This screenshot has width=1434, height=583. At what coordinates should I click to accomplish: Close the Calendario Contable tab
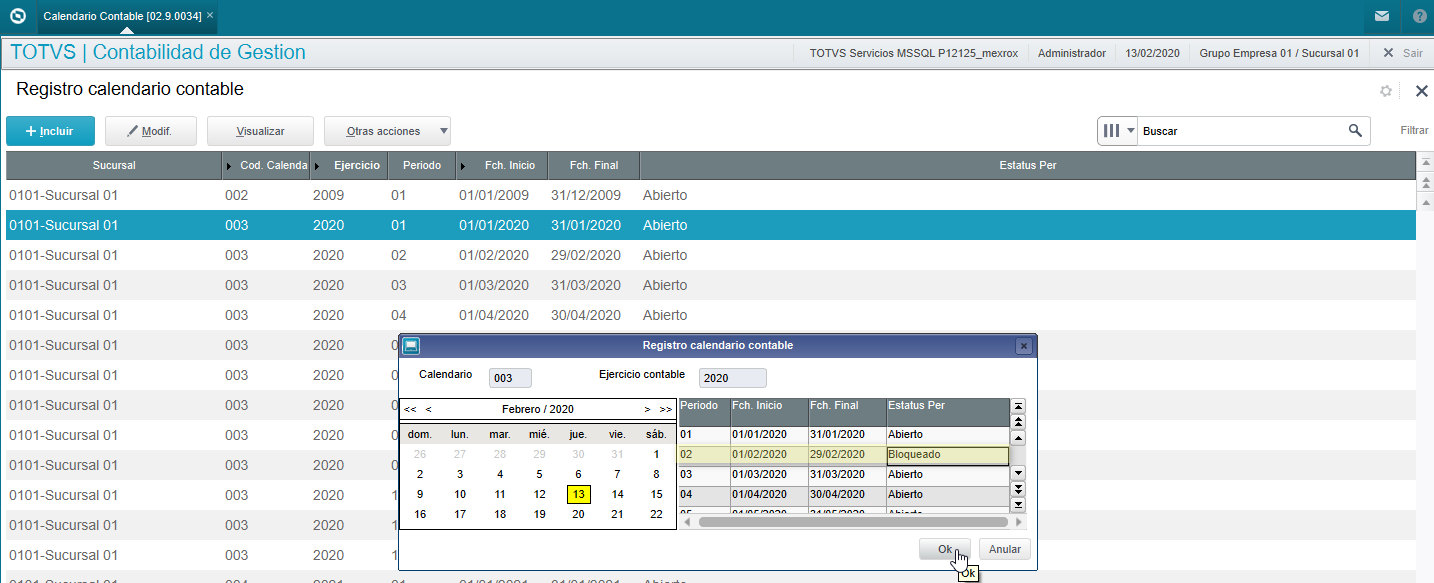click(209, 16)
